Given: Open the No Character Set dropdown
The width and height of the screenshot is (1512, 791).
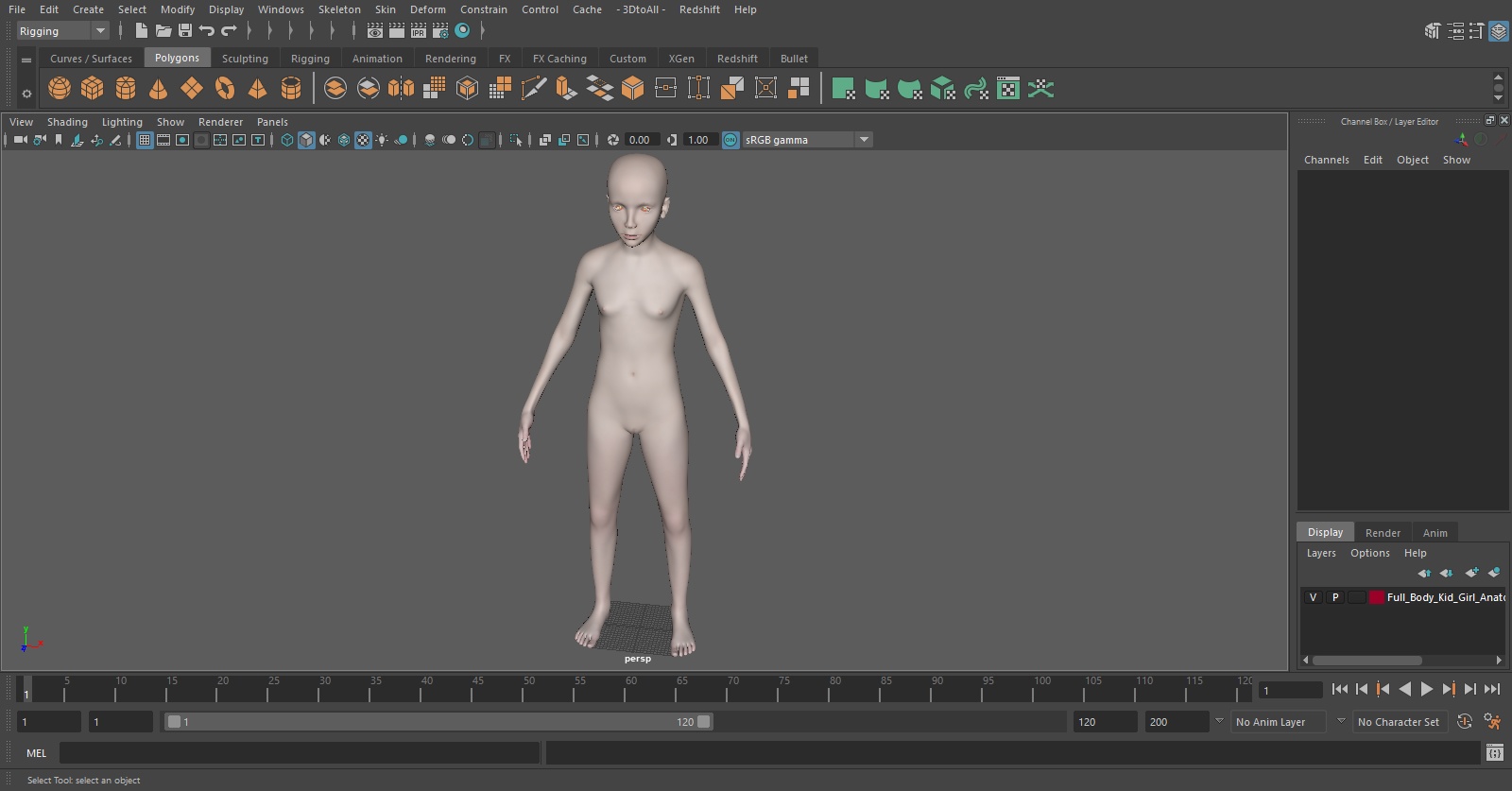Looking at the screenshot, I should 1399,722.
